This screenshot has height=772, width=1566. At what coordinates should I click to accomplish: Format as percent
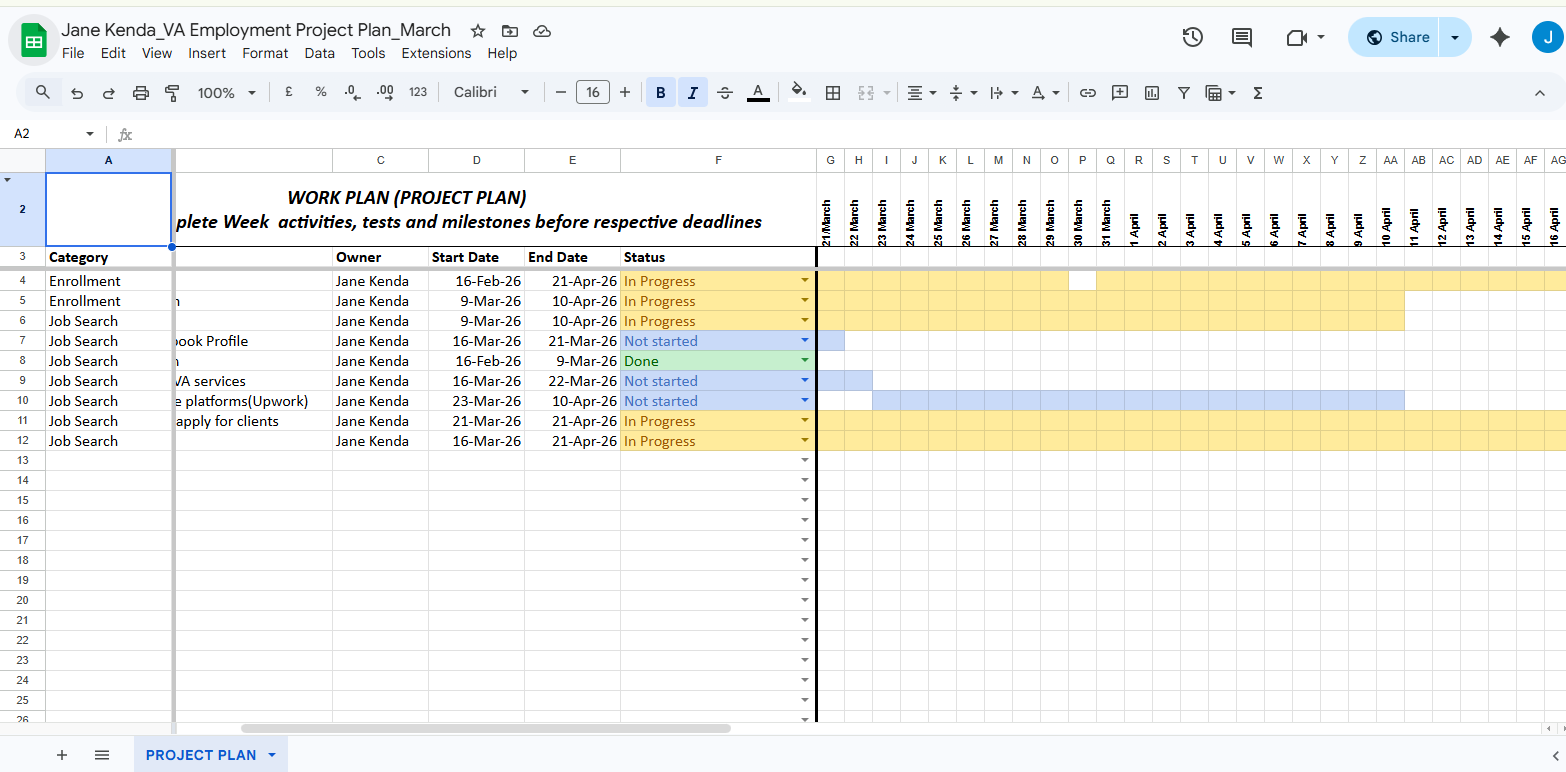coord(321,92)
